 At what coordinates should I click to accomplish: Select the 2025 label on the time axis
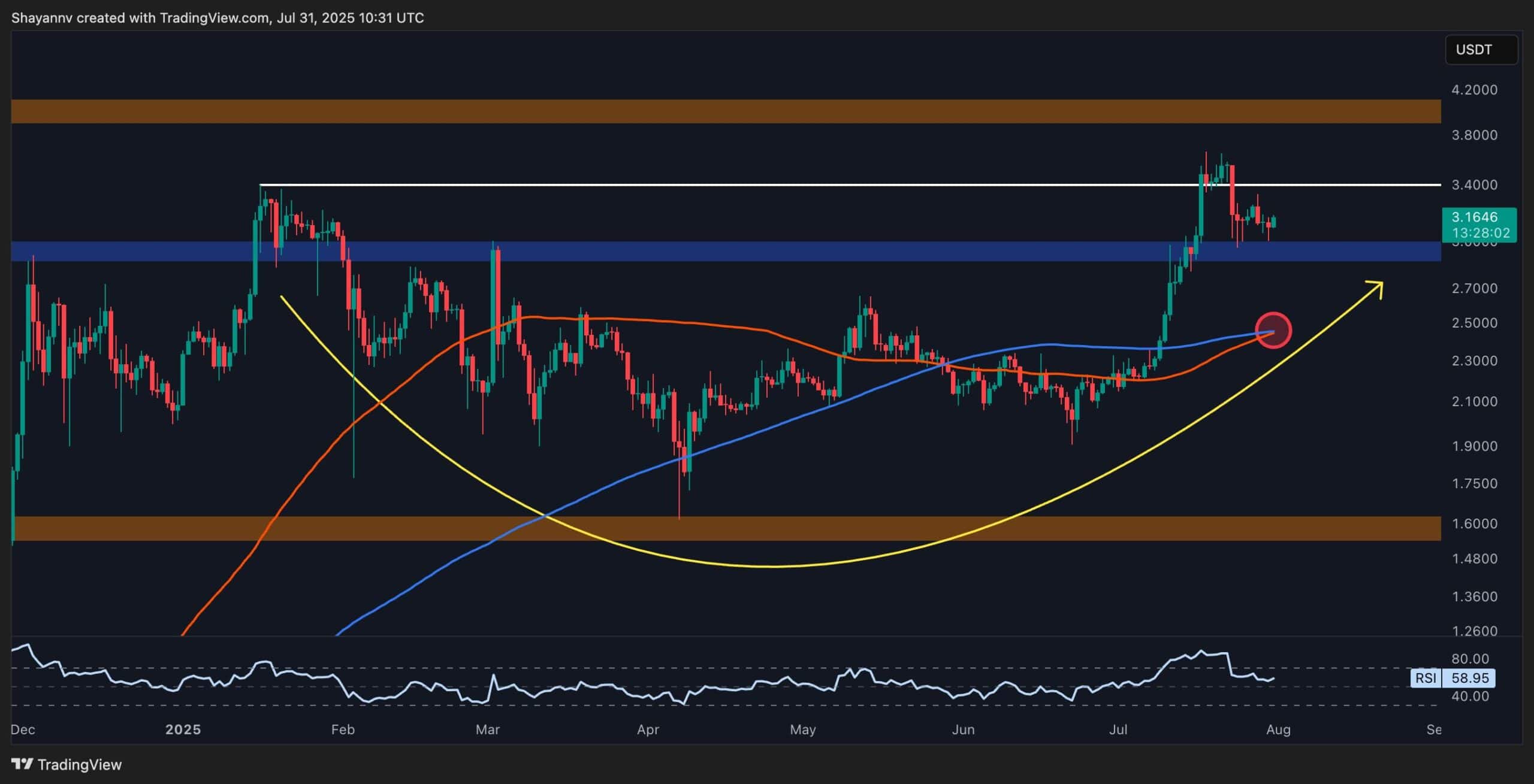pos(183,730)
